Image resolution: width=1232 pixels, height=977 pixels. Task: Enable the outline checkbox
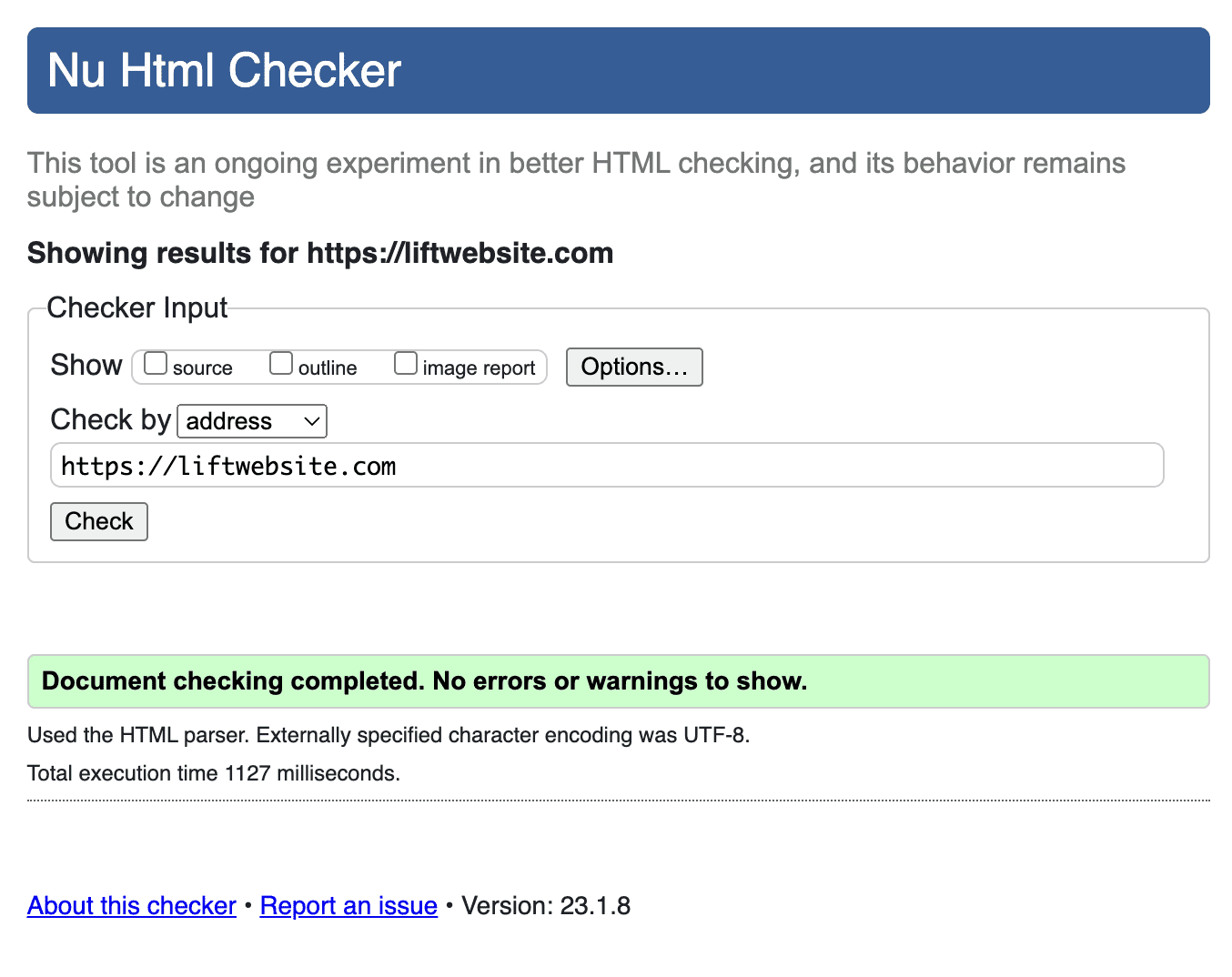point(281,364)
